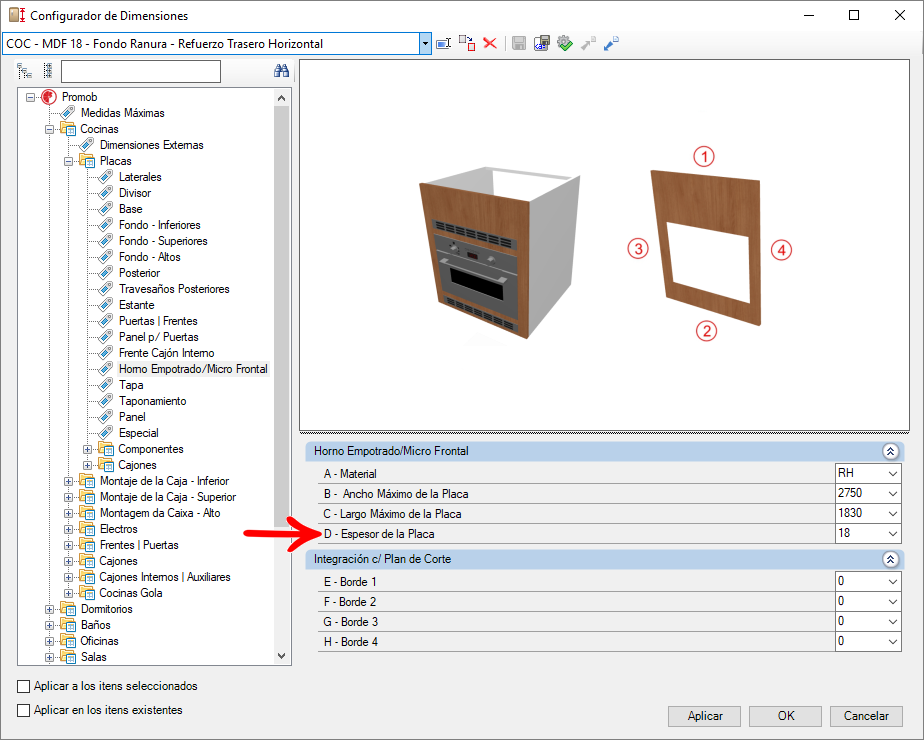
Task: Select the Taponamiento item
Action: [x=153, y=401]
